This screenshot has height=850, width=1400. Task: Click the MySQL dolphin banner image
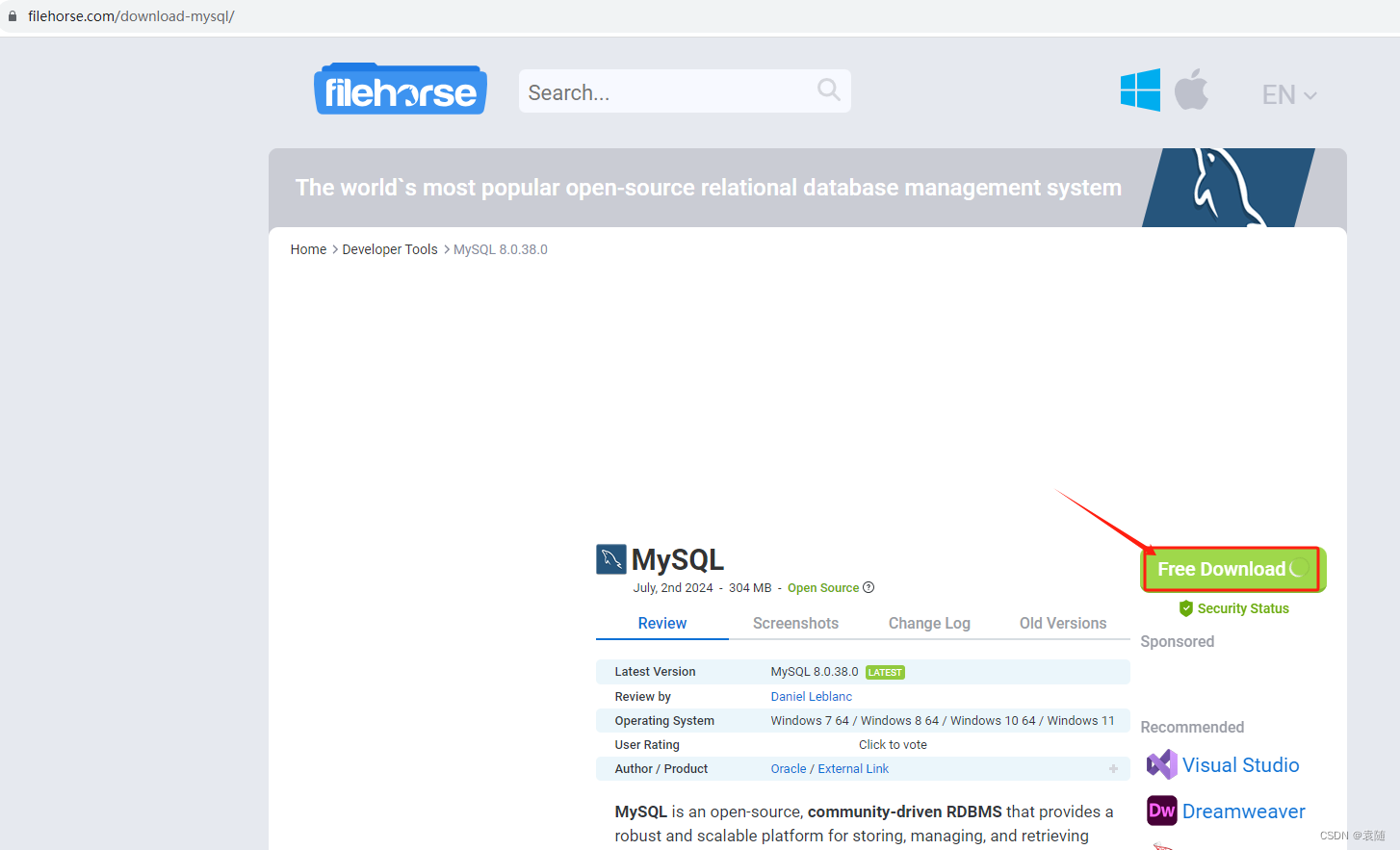[1229, 188]
